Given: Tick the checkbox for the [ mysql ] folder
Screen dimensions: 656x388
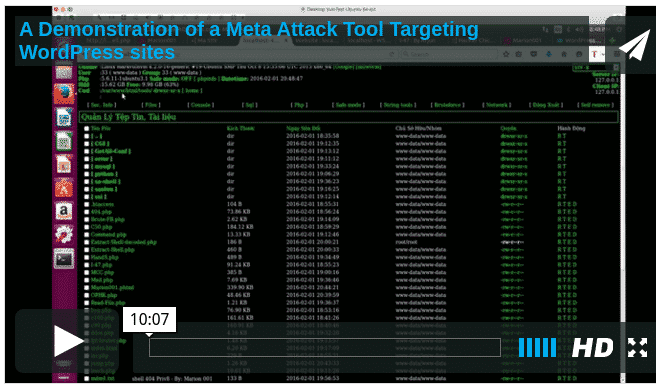Looking at the screenshot, I should click(87, 167).
